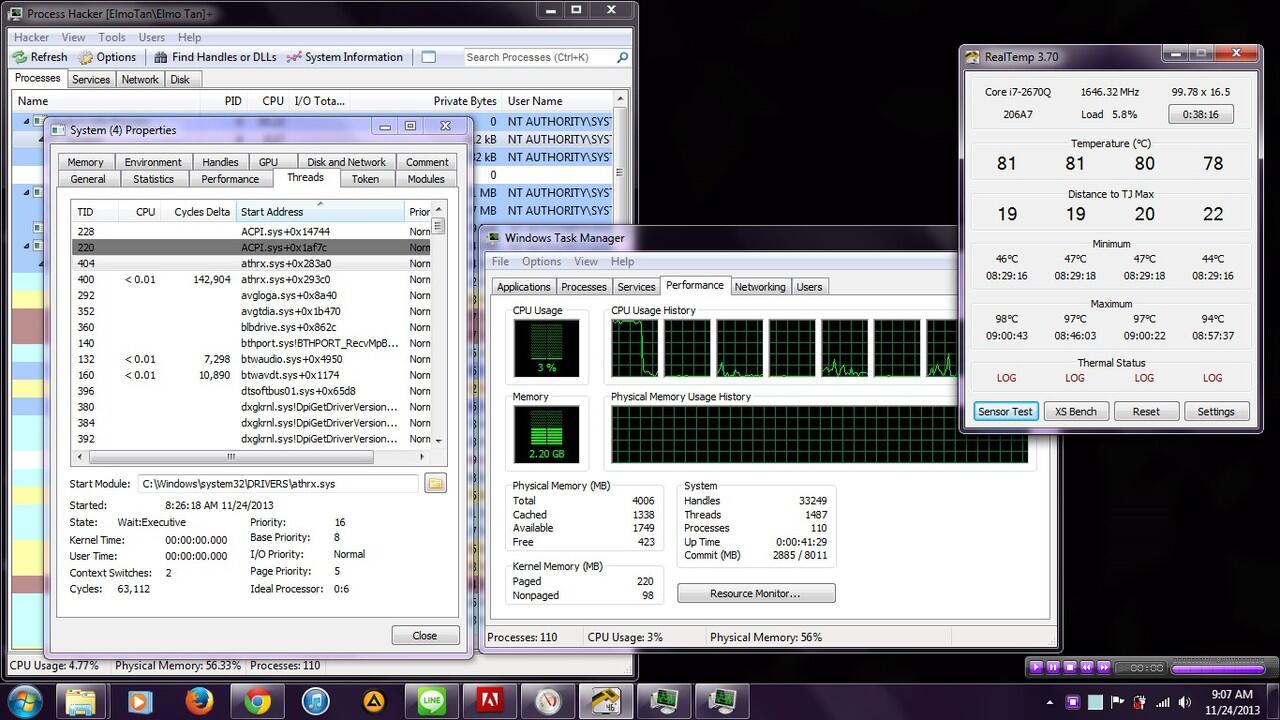Open Task Manager File menu
The image size is (1280, 720).
[500, 261]
